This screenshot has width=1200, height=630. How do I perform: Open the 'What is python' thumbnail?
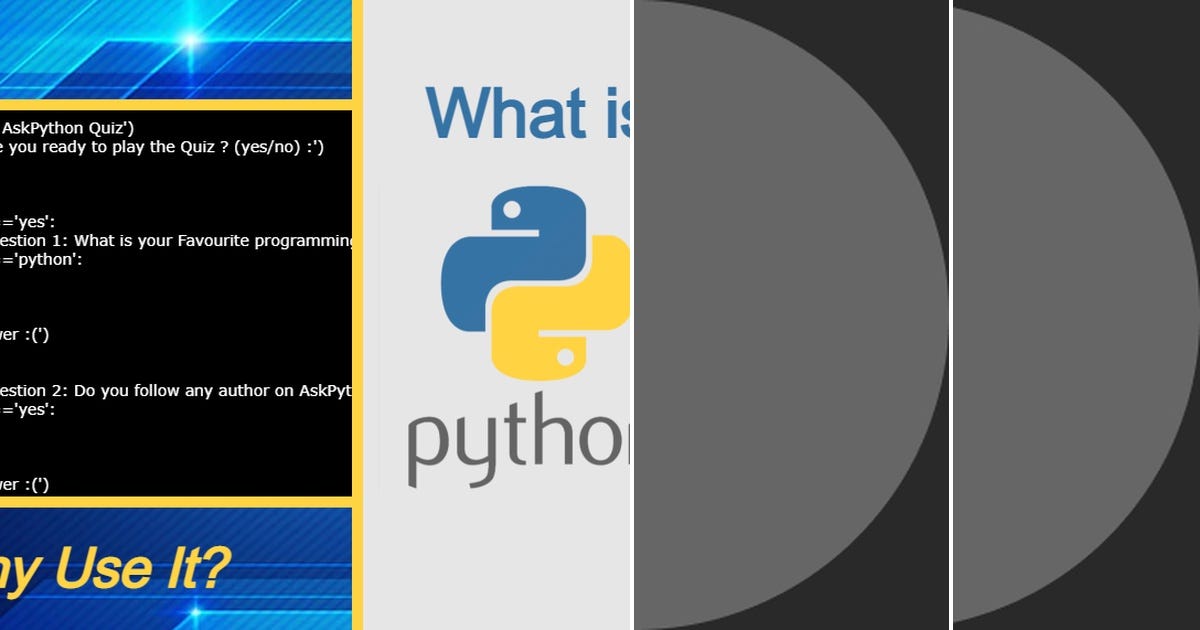click(496, 315)
